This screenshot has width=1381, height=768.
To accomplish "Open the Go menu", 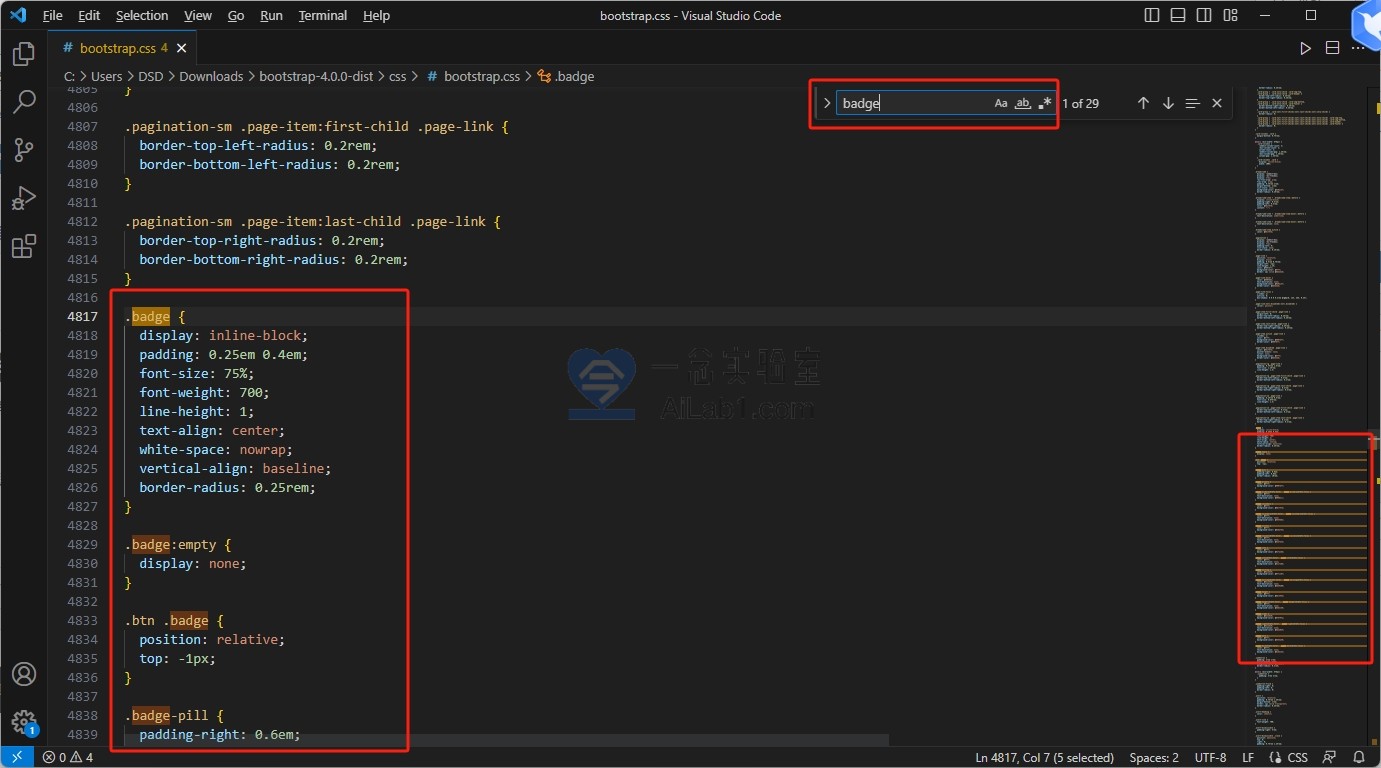I will click(236, 16).
